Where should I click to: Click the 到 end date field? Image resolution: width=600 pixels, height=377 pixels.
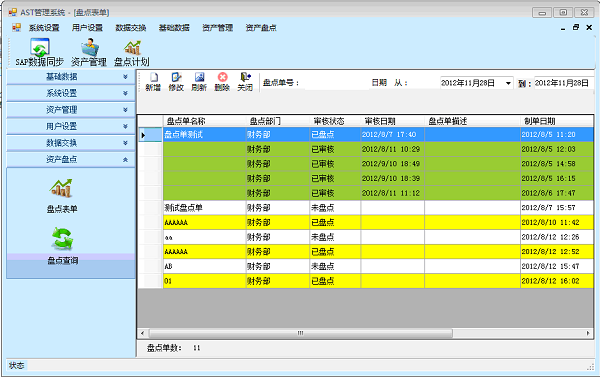[x=564, y=83]
